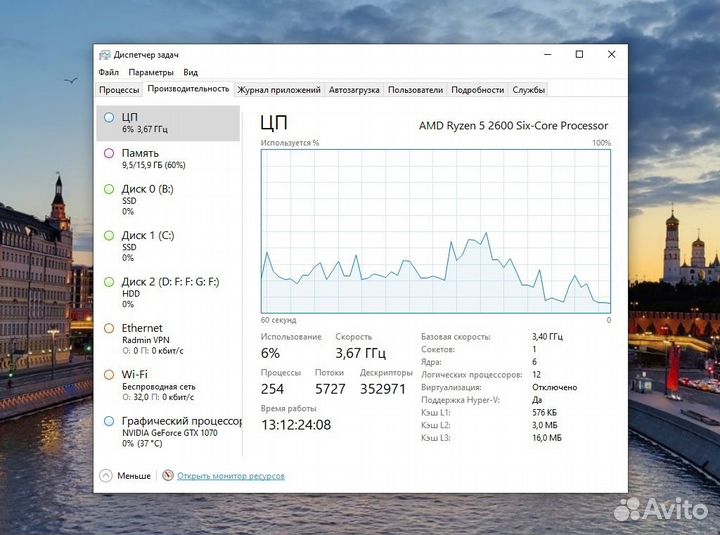Click the circle icon beside Графический процессор
Image resolution: width=720 pixels, height=535 pixels.
pyautogui.click(x=109, y=421)
